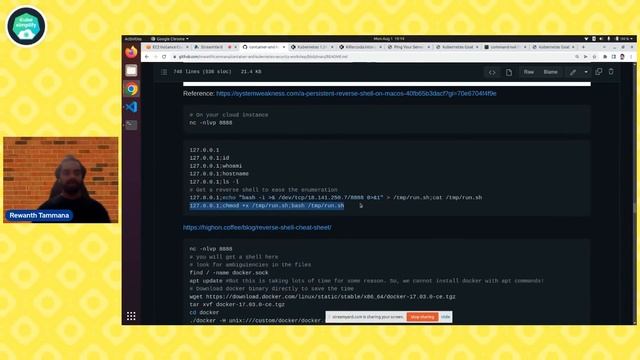Display the source code view icon
The height and width of the screenshot is (360, 640).
(x=492, y=72)
